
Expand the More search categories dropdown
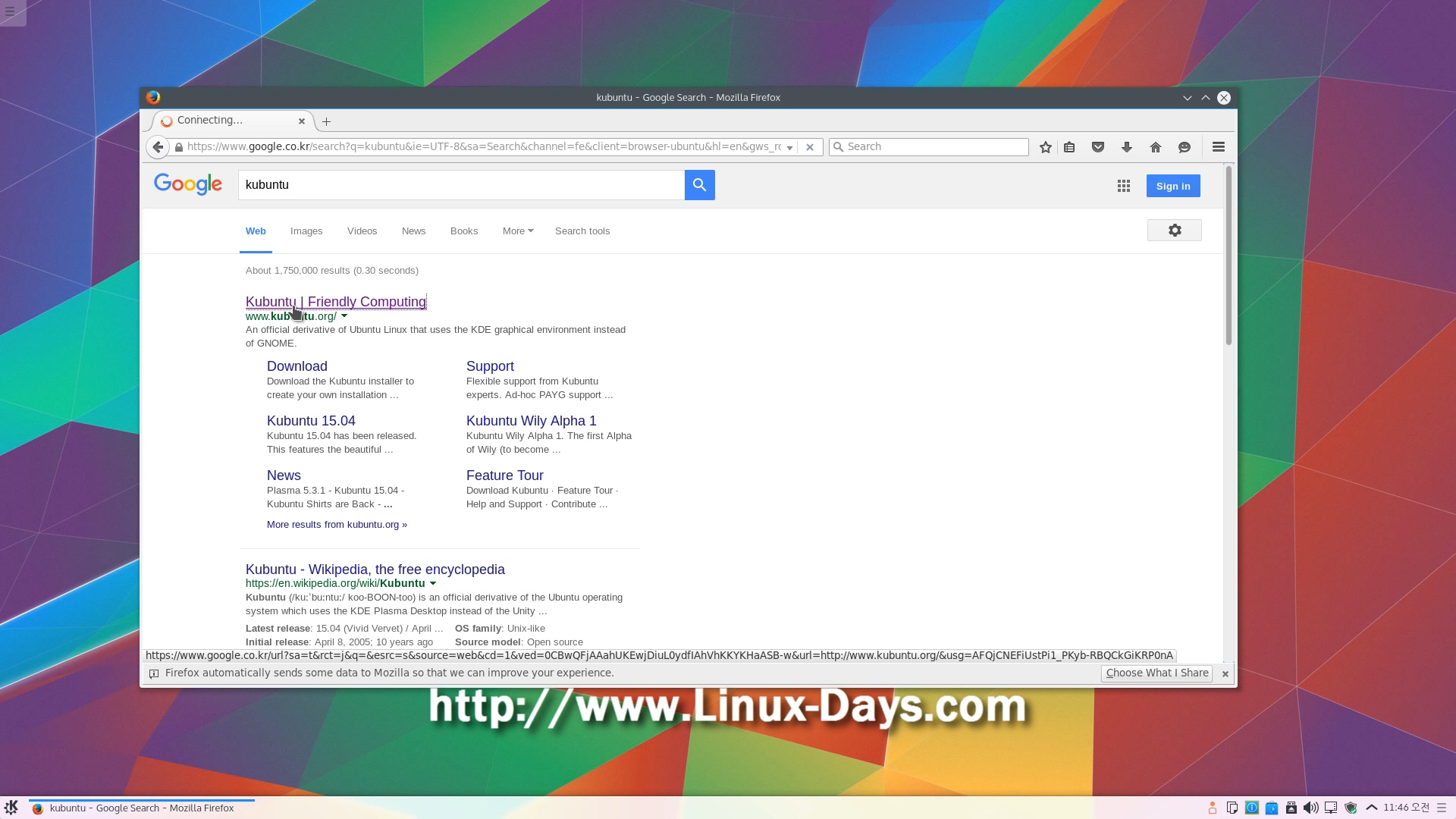pos(518,231)
